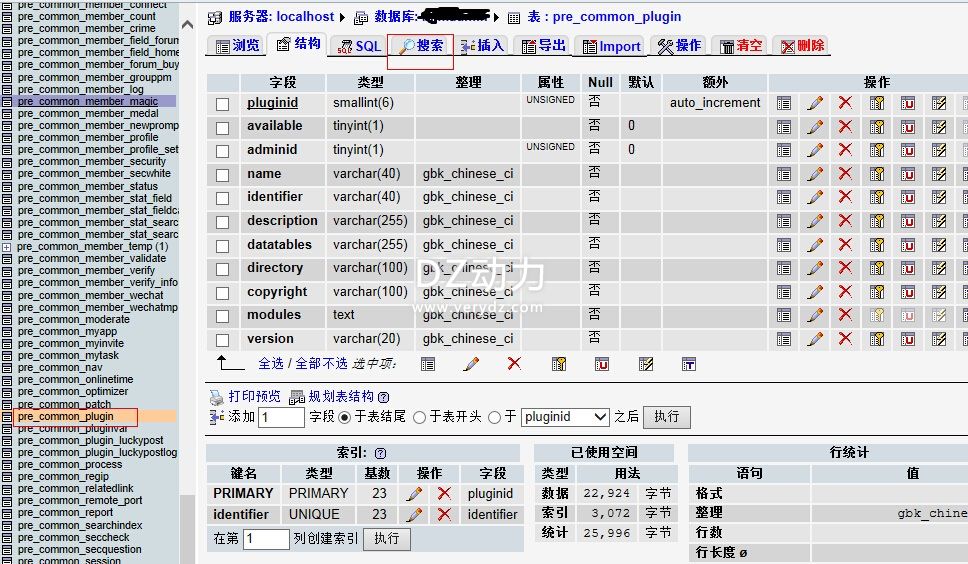Screen dimensions: 968x564
Task: Click the browse icon for pluginid field
Action: coord(784,103)
